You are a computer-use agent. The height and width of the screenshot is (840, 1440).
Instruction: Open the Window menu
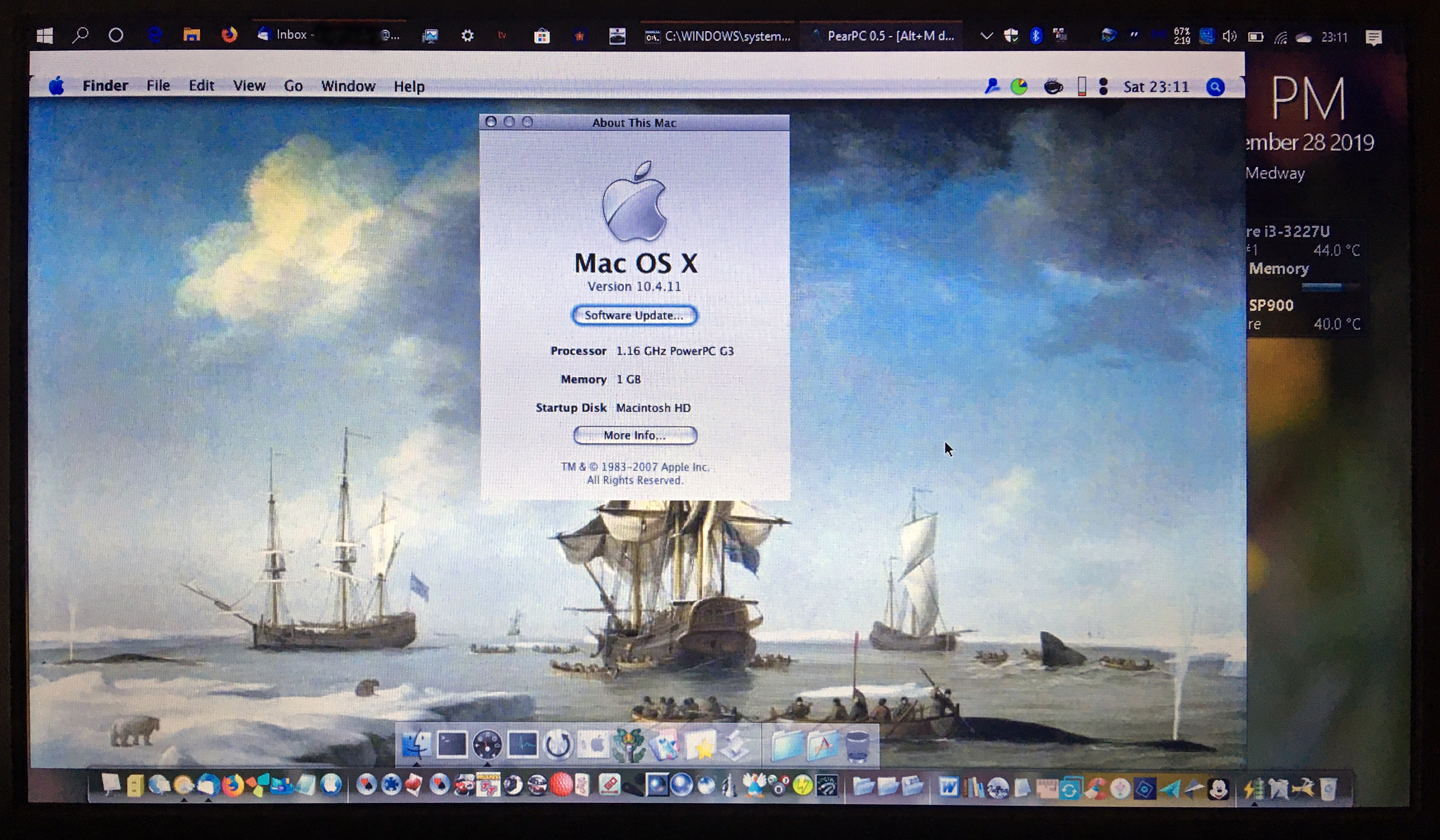click(x=348, y=86)
